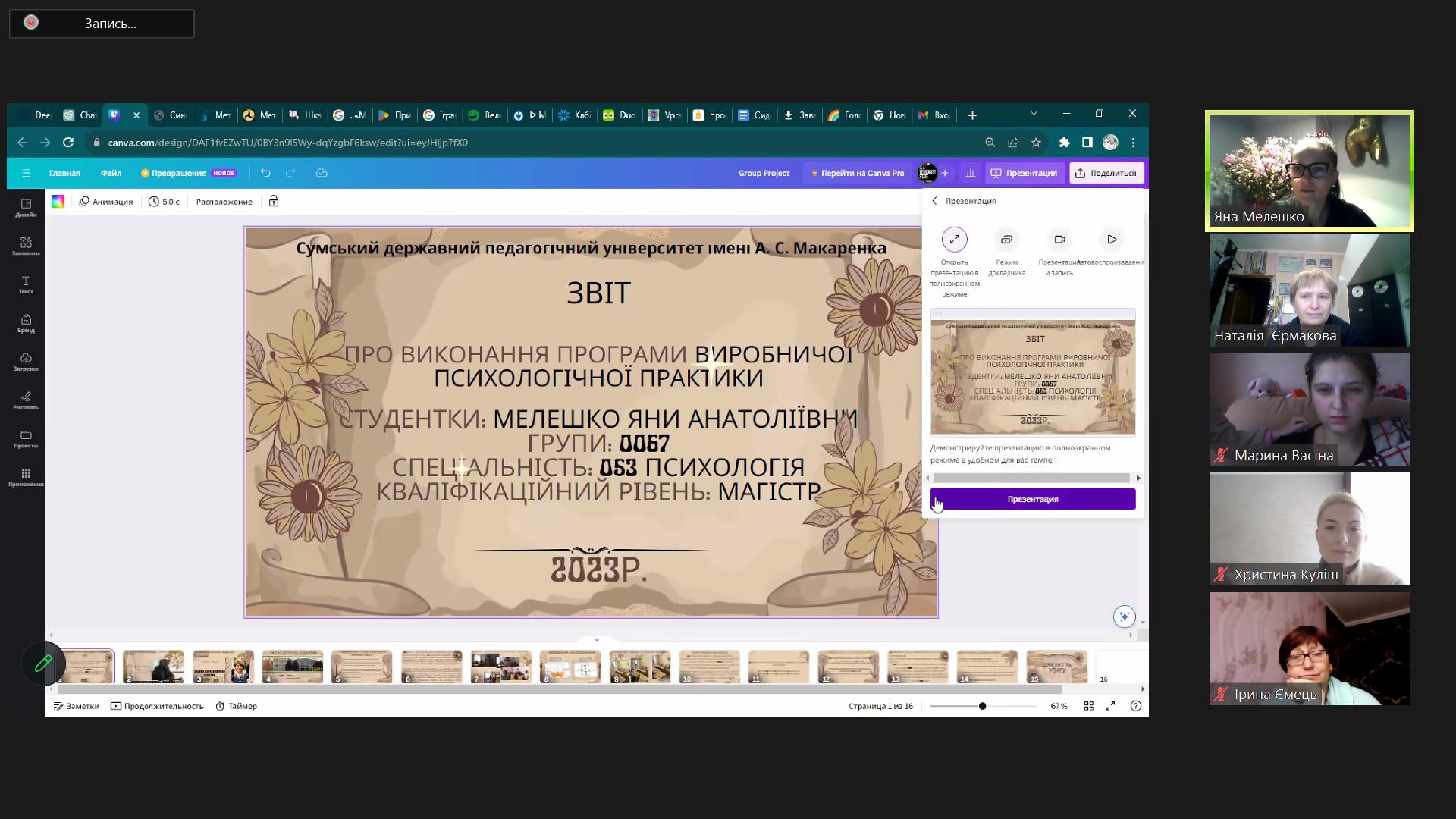Select slide thumbnail number 15
Viewport: 1456px width, 819px height.
click(x=1056, y=667)
